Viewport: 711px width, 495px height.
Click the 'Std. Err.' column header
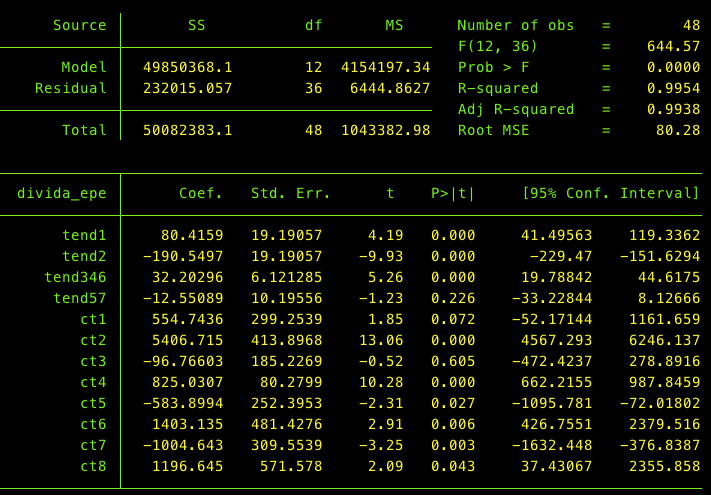(291, 194)
